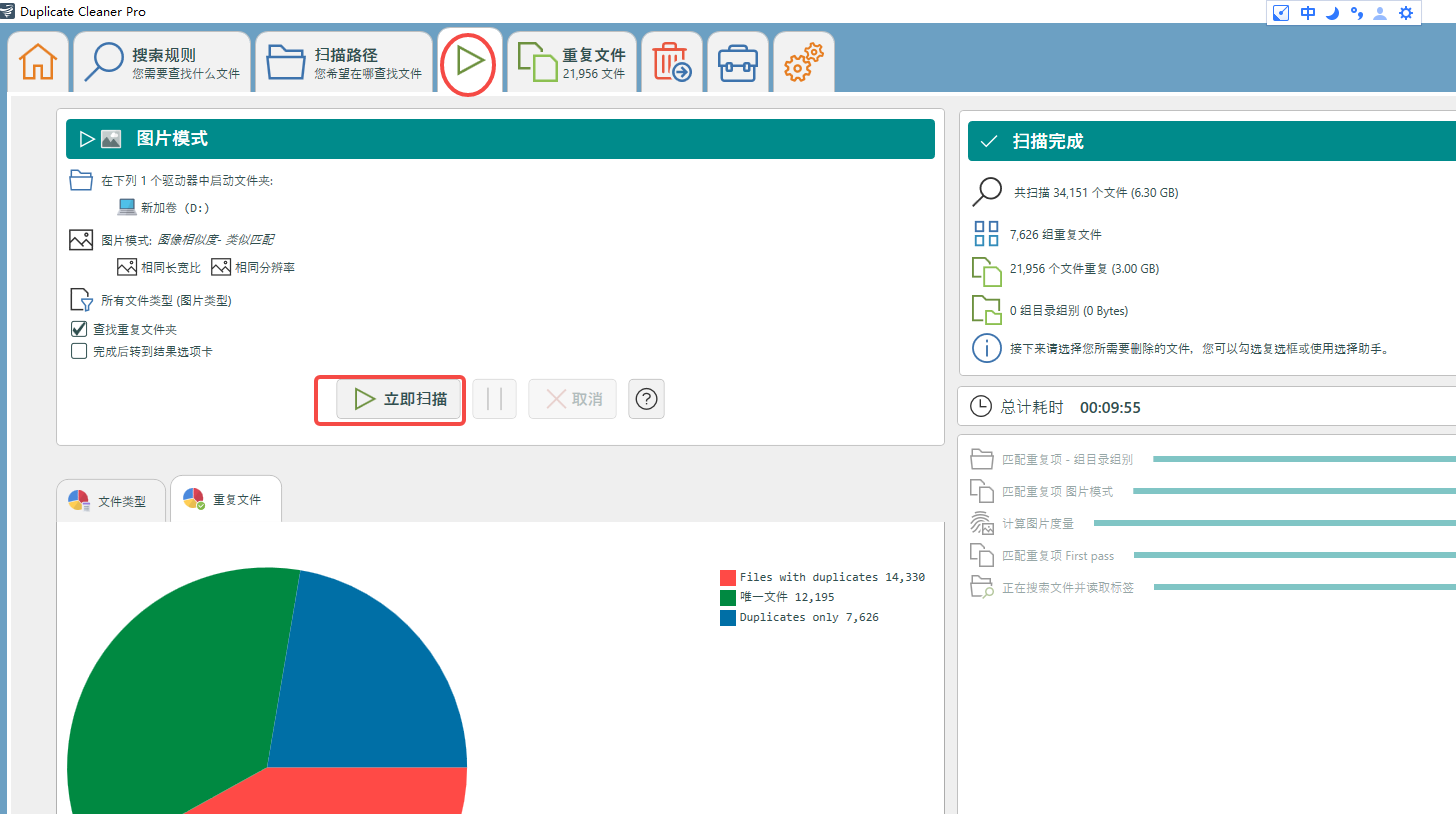Click the picture icon beside 图片模式: 图像相似度

pos(81,240)
